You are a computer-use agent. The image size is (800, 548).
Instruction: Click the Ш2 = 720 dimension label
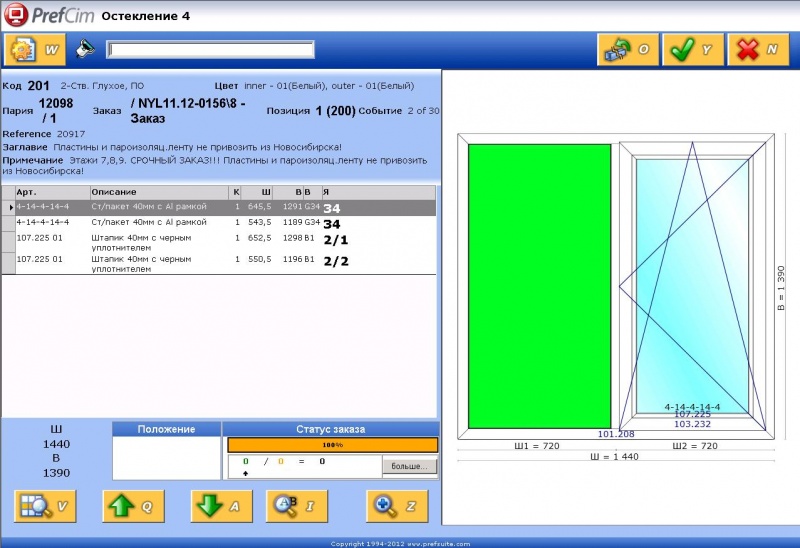pyautogui.click(x=695, y=446)
